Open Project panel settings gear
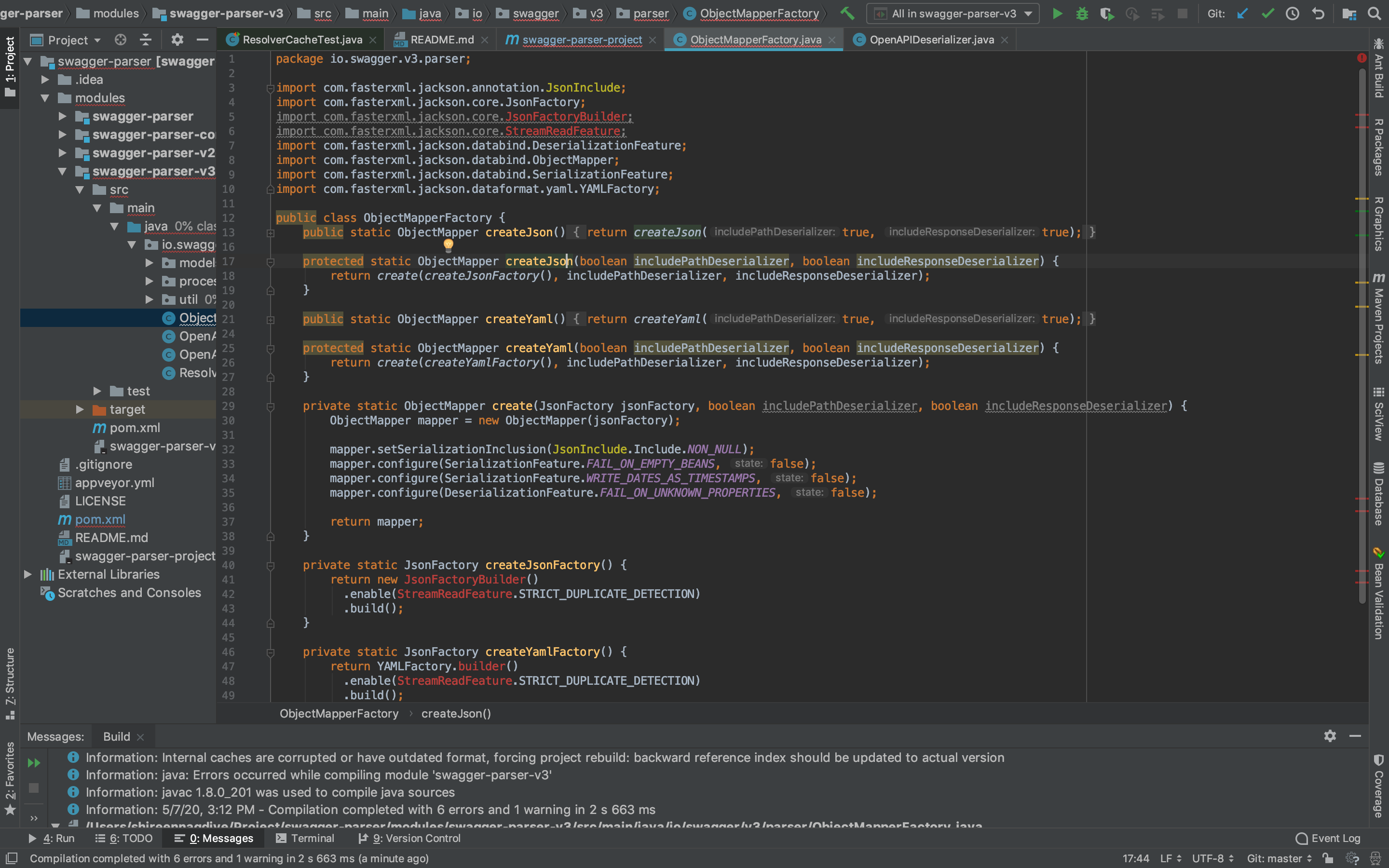Viewport: 1389px width, 868px height. coord(177,40)
